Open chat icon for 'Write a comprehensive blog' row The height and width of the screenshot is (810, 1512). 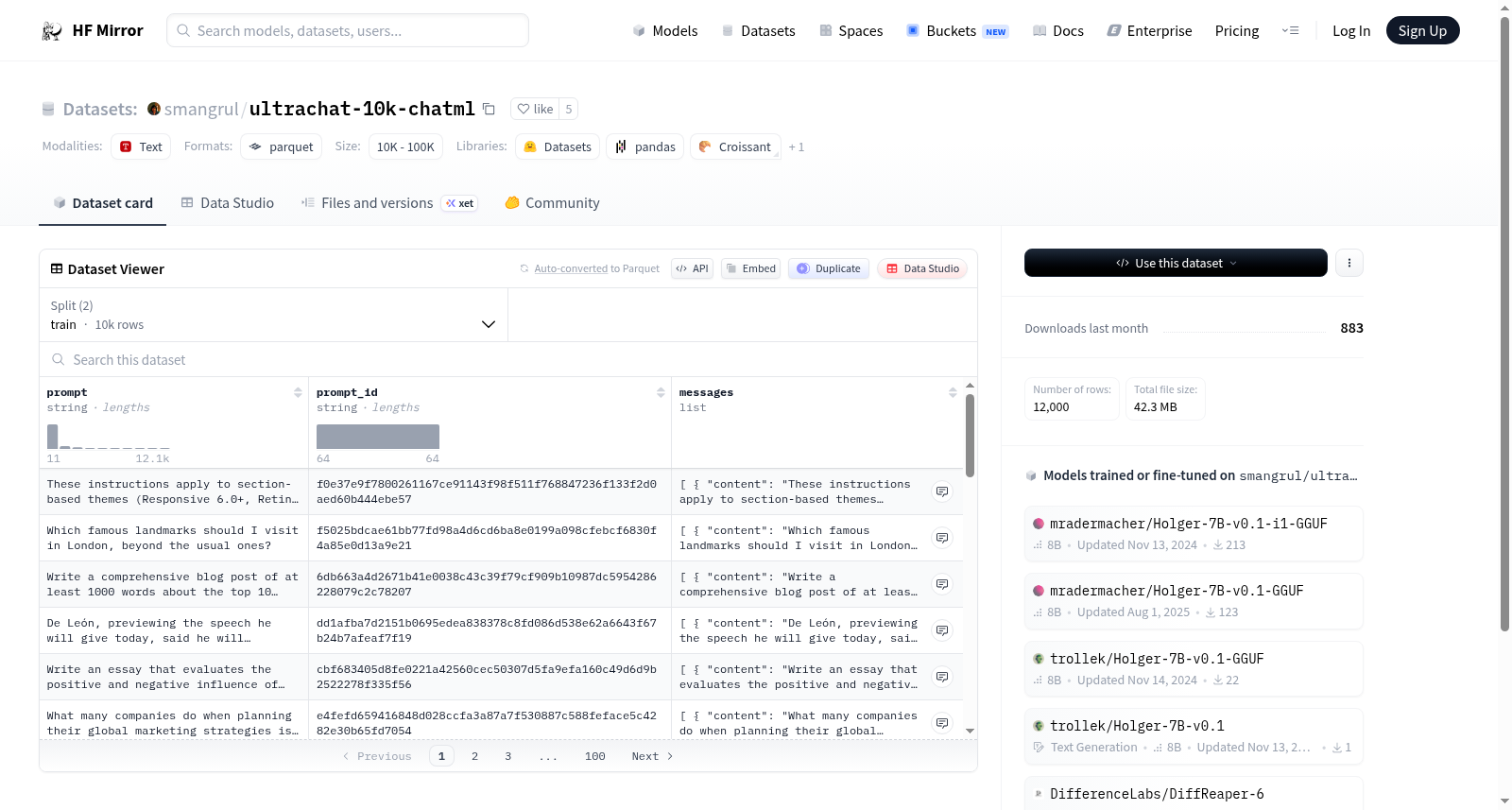click(x=942, y=584)
